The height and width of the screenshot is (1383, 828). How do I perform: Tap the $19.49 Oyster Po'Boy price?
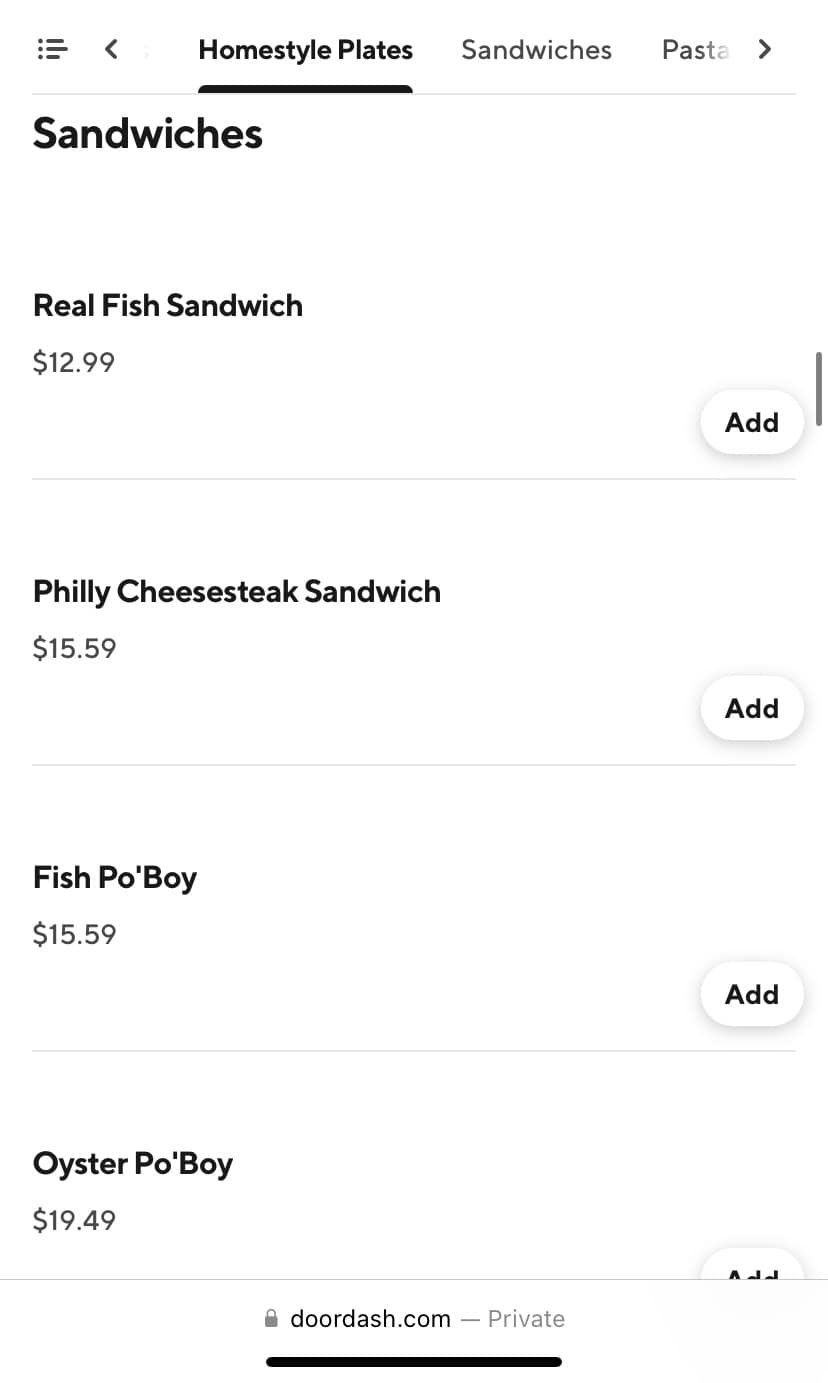74,1220
